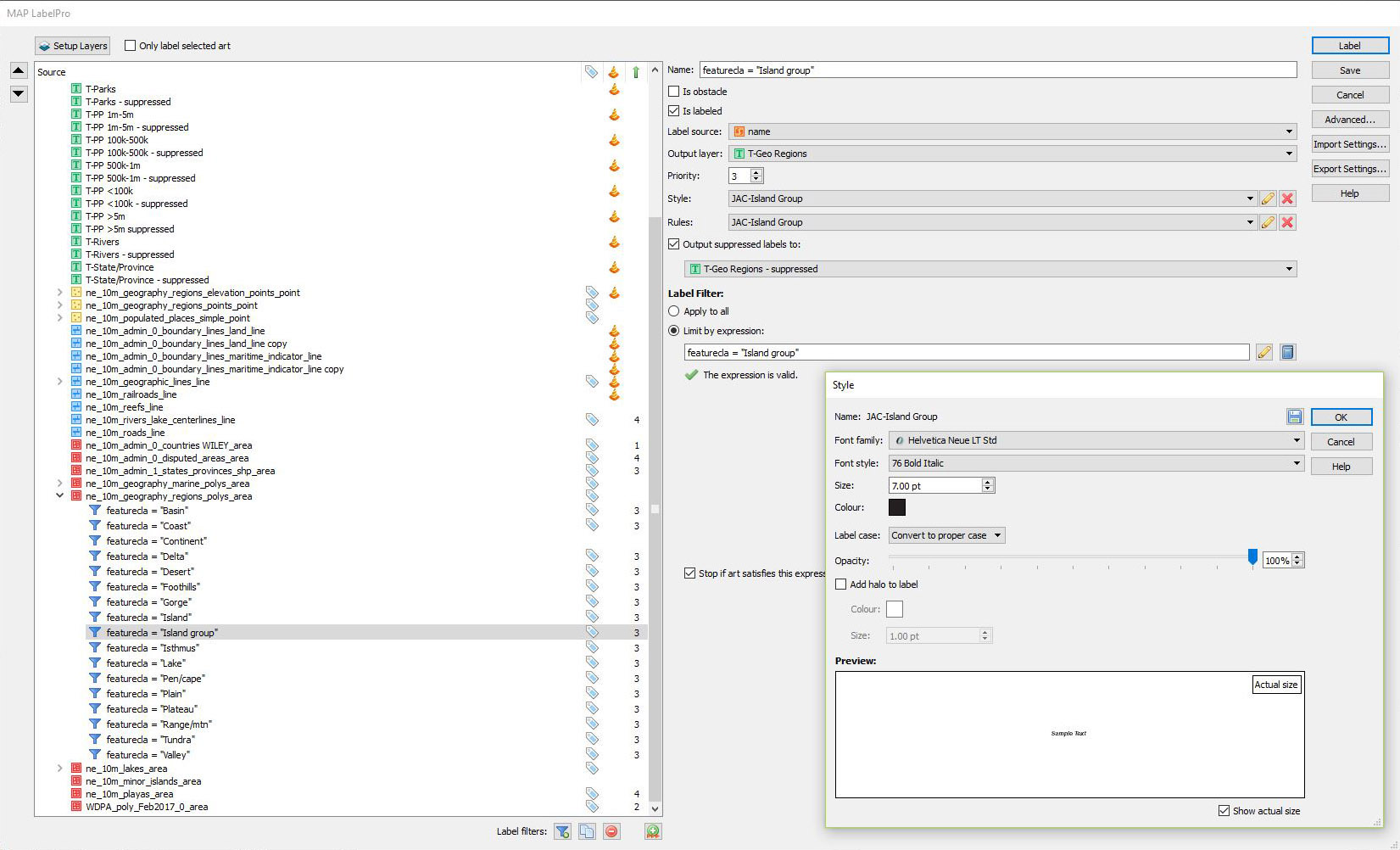This screenshot has height=850, width=1400.
Task: Expand the ne_10m_populated_places_simple_point layer
Action: click(x=59, y=318)
